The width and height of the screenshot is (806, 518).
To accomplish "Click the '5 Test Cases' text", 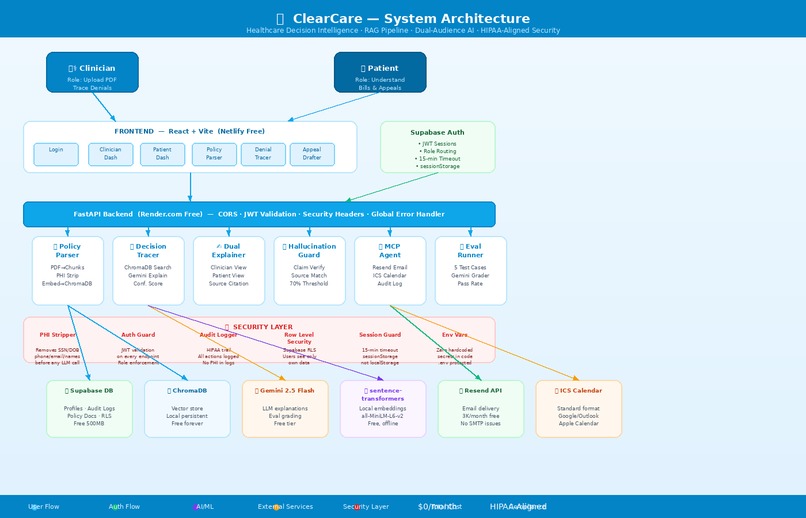I will tap(470, 268).
